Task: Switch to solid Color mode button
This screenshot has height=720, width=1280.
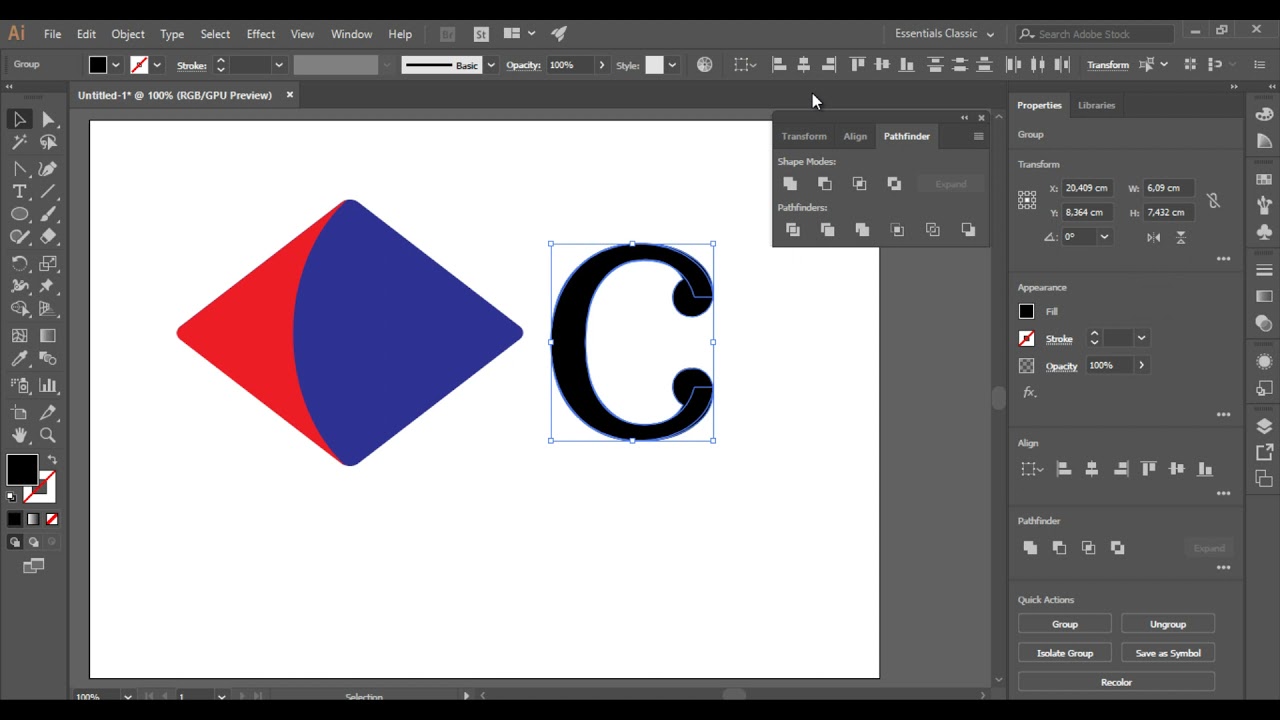Action: (14, 519)
